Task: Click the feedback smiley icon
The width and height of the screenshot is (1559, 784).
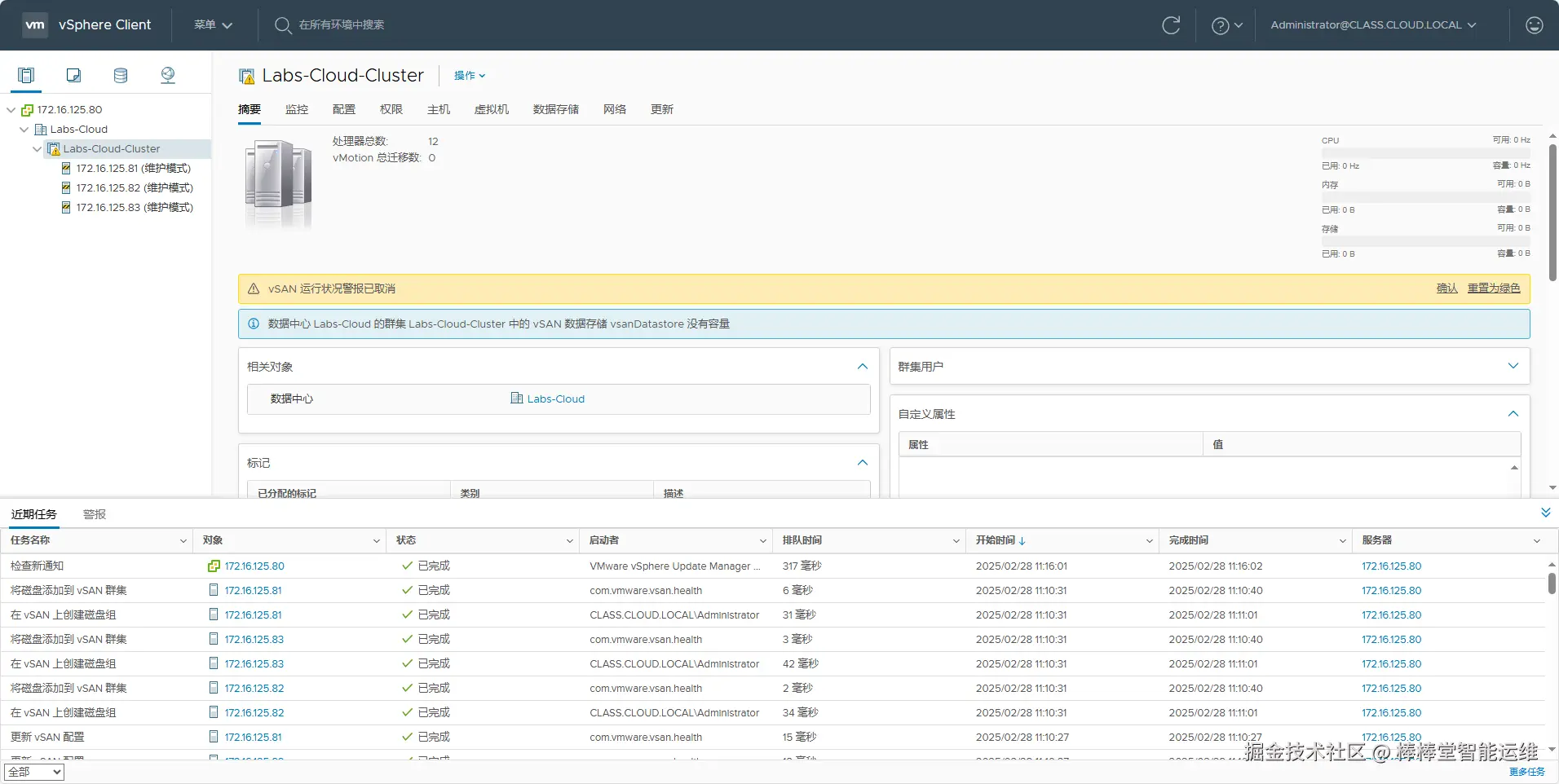Action: click(x=1535, y=25)
